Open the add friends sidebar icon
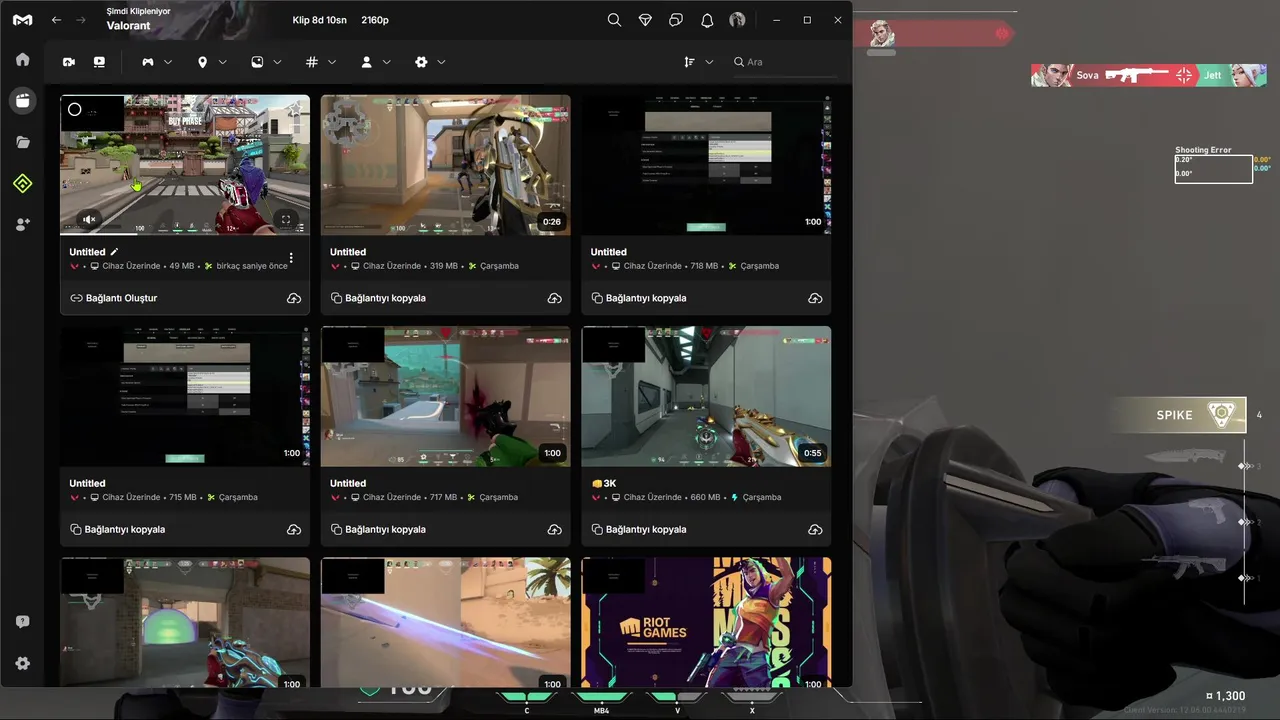 pos(22,225)
